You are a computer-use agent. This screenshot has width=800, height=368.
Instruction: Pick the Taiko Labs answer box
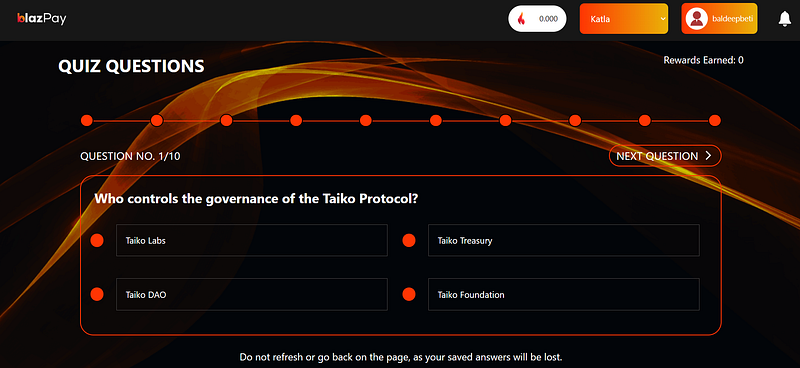pos(252,240)
